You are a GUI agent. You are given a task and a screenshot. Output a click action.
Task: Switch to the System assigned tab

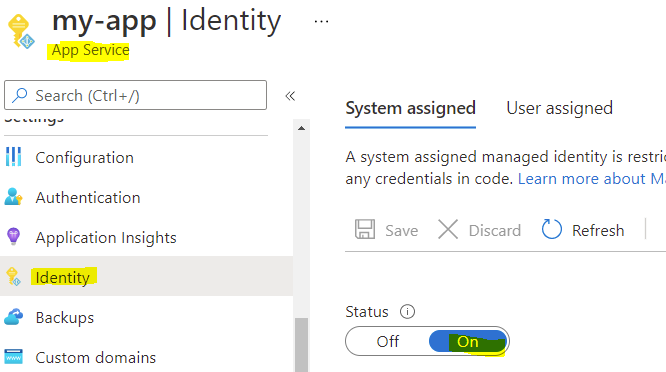pos(410,108)
